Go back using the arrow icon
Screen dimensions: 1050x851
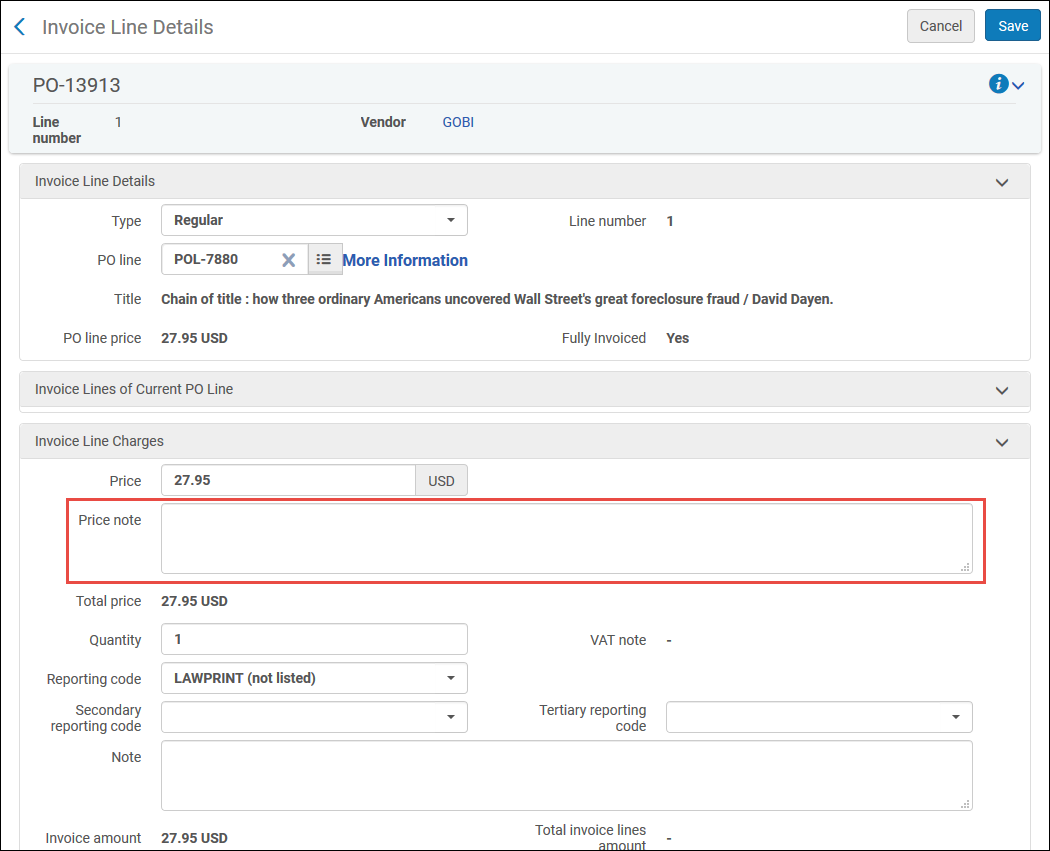coord(19,27)
